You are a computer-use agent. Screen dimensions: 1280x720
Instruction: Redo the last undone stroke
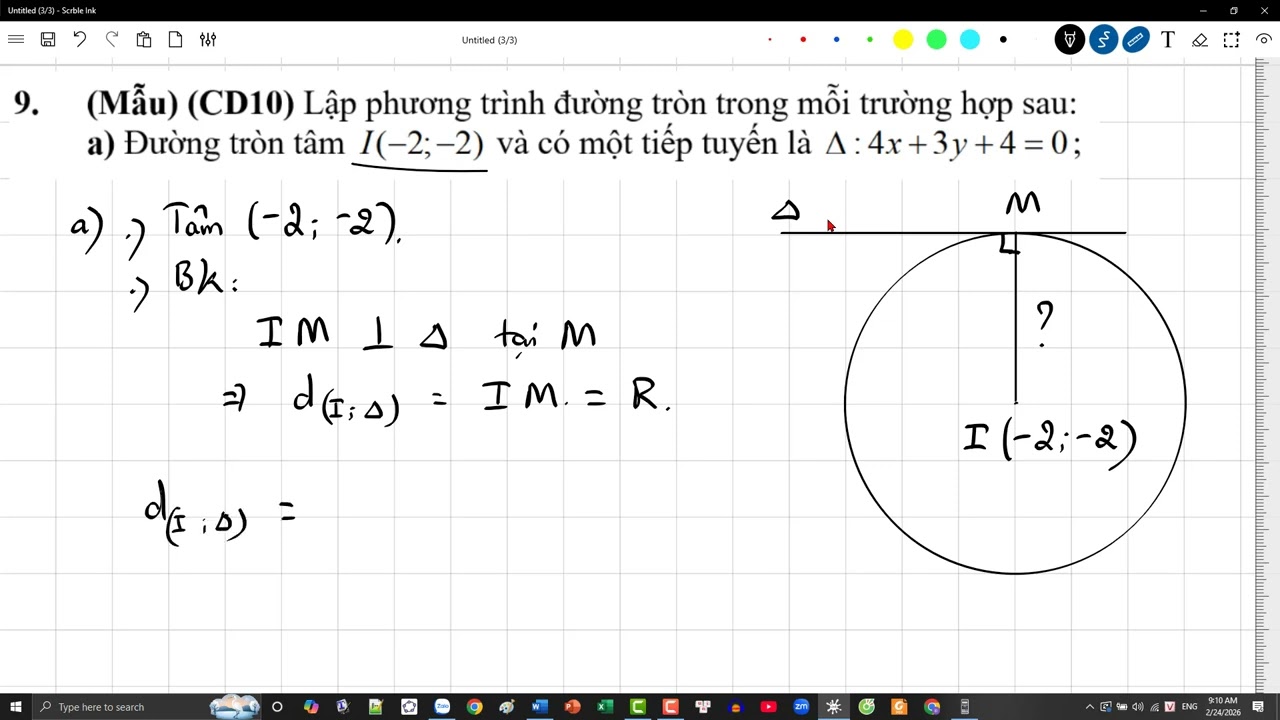tap(111, 39)
